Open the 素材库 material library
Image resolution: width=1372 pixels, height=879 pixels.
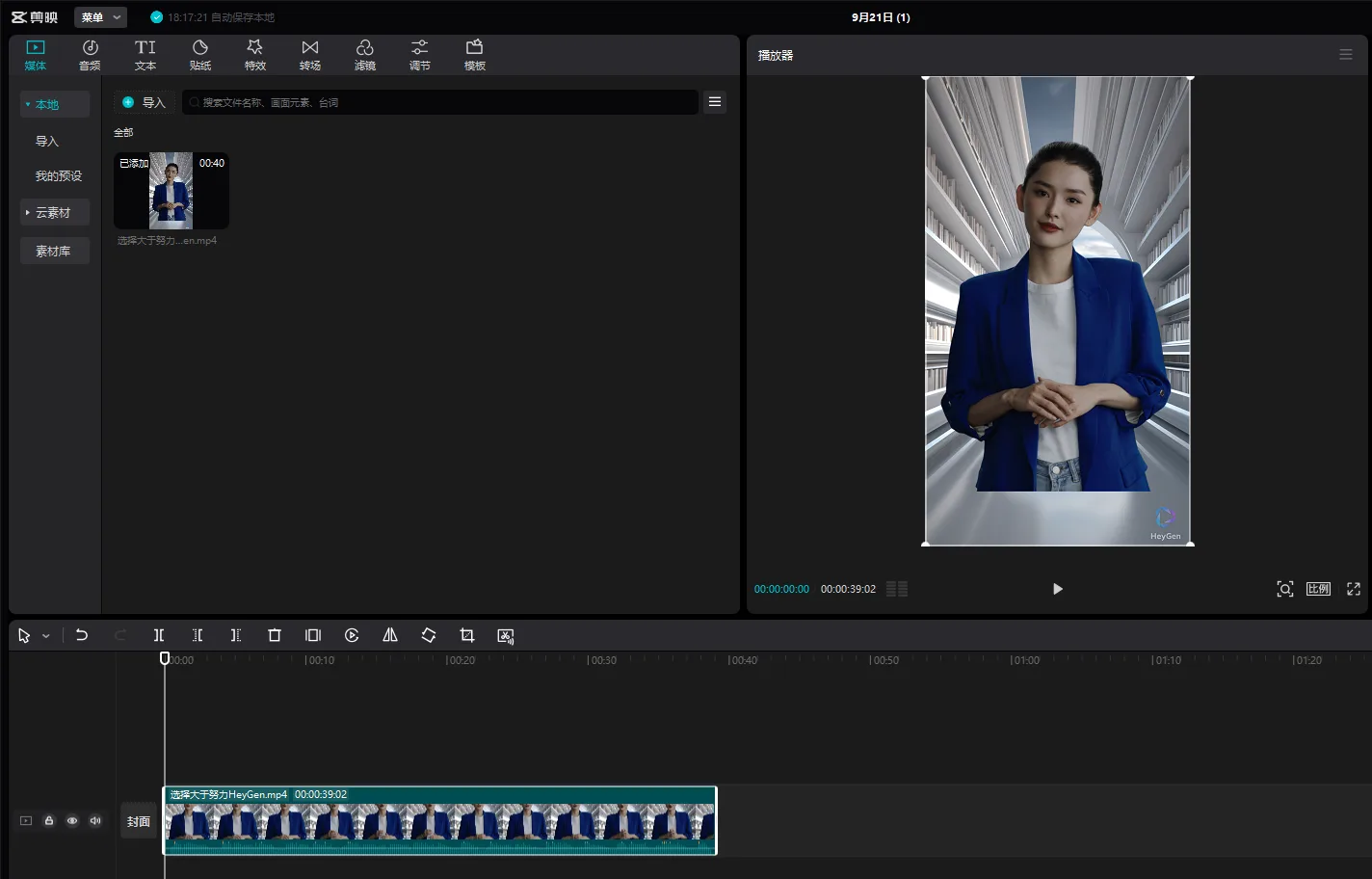pyautogui.click(x=55, y=251)
